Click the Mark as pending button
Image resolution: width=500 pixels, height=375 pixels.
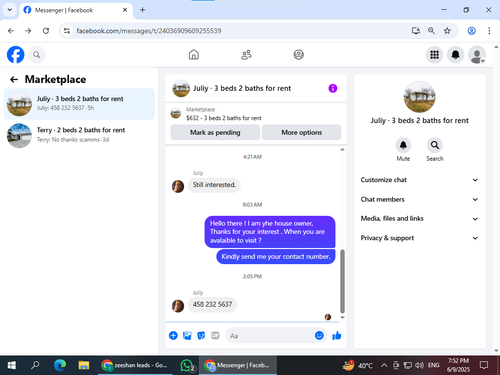(215, 132)
